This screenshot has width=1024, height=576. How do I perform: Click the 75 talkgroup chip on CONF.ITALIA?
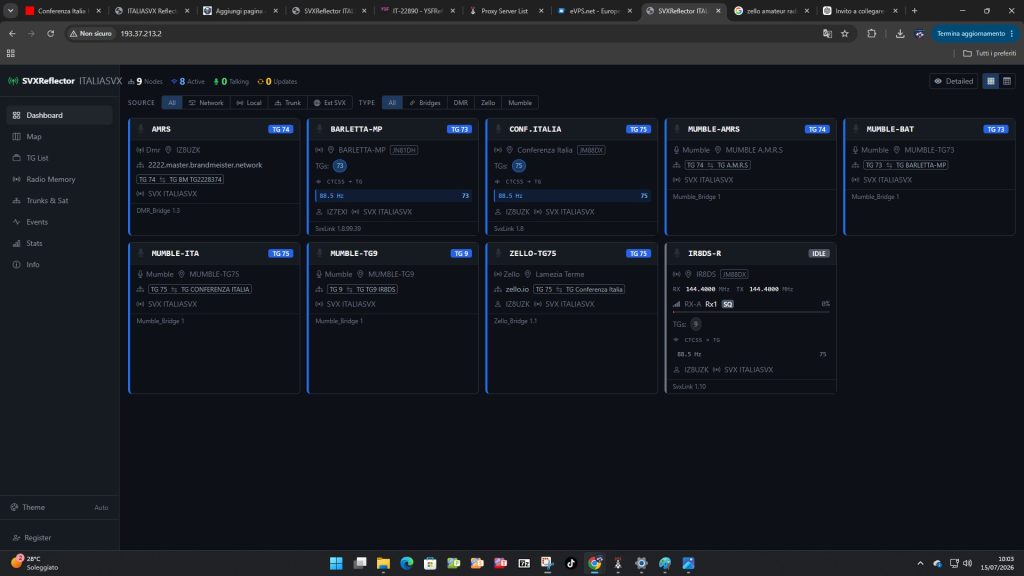tap(519, 166)
